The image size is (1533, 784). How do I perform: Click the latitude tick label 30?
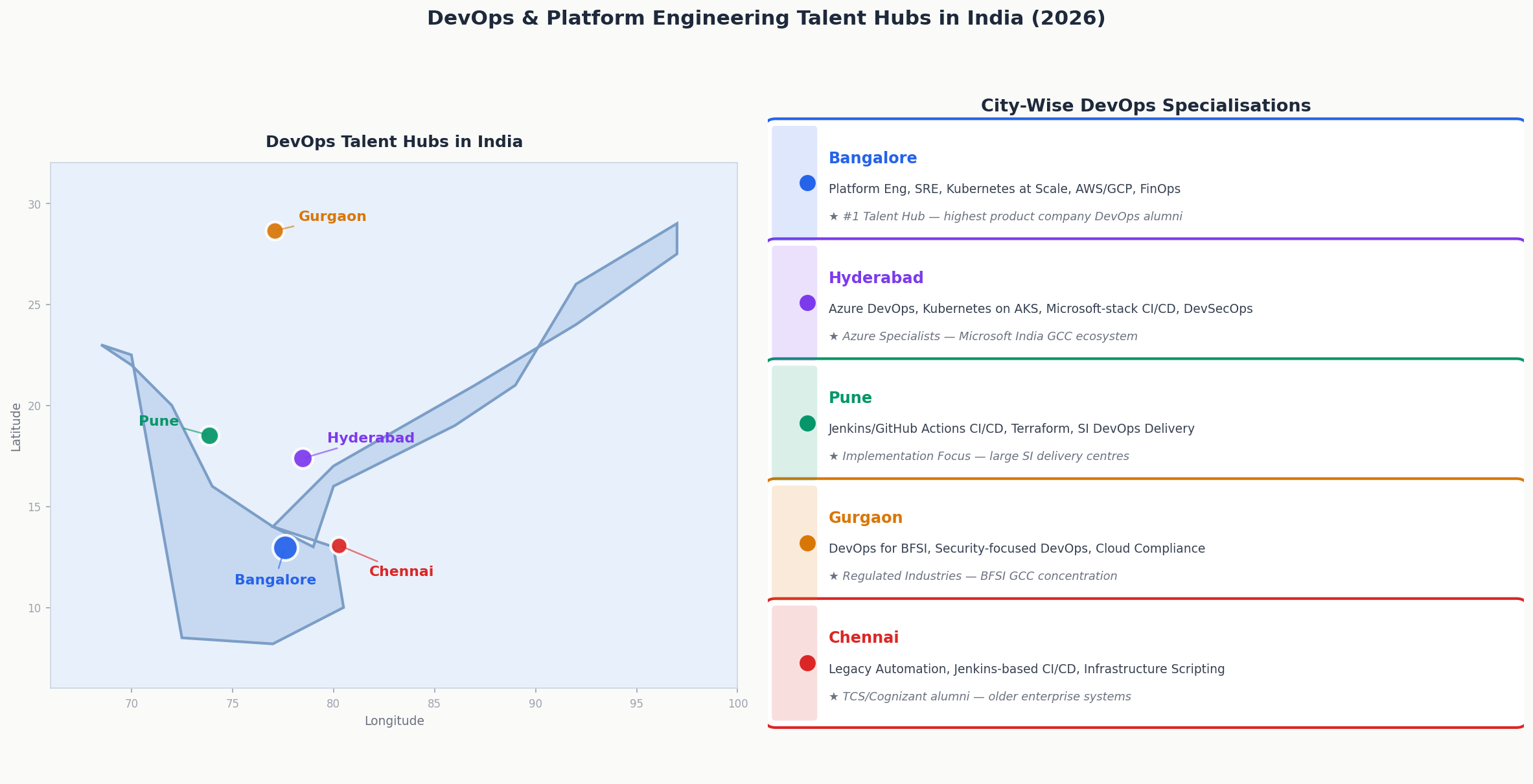pyautogui.click(x=34, y=204)
